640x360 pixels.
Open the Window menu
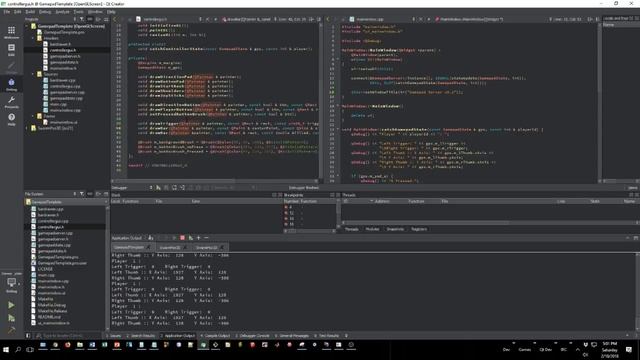coord(95,12)
